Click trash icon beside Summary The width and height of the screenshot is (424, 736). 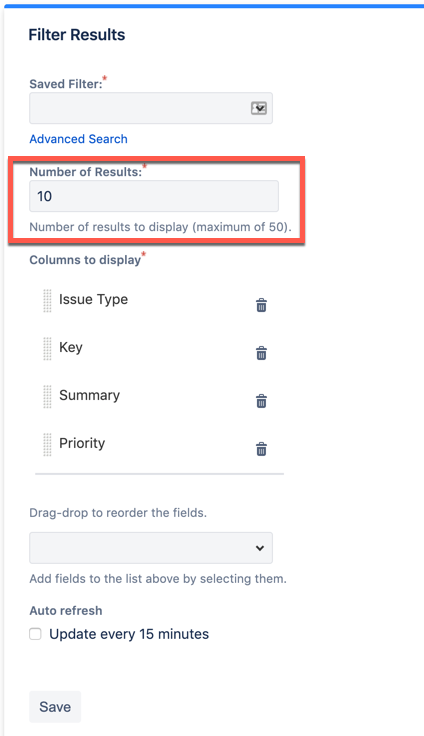261,401
